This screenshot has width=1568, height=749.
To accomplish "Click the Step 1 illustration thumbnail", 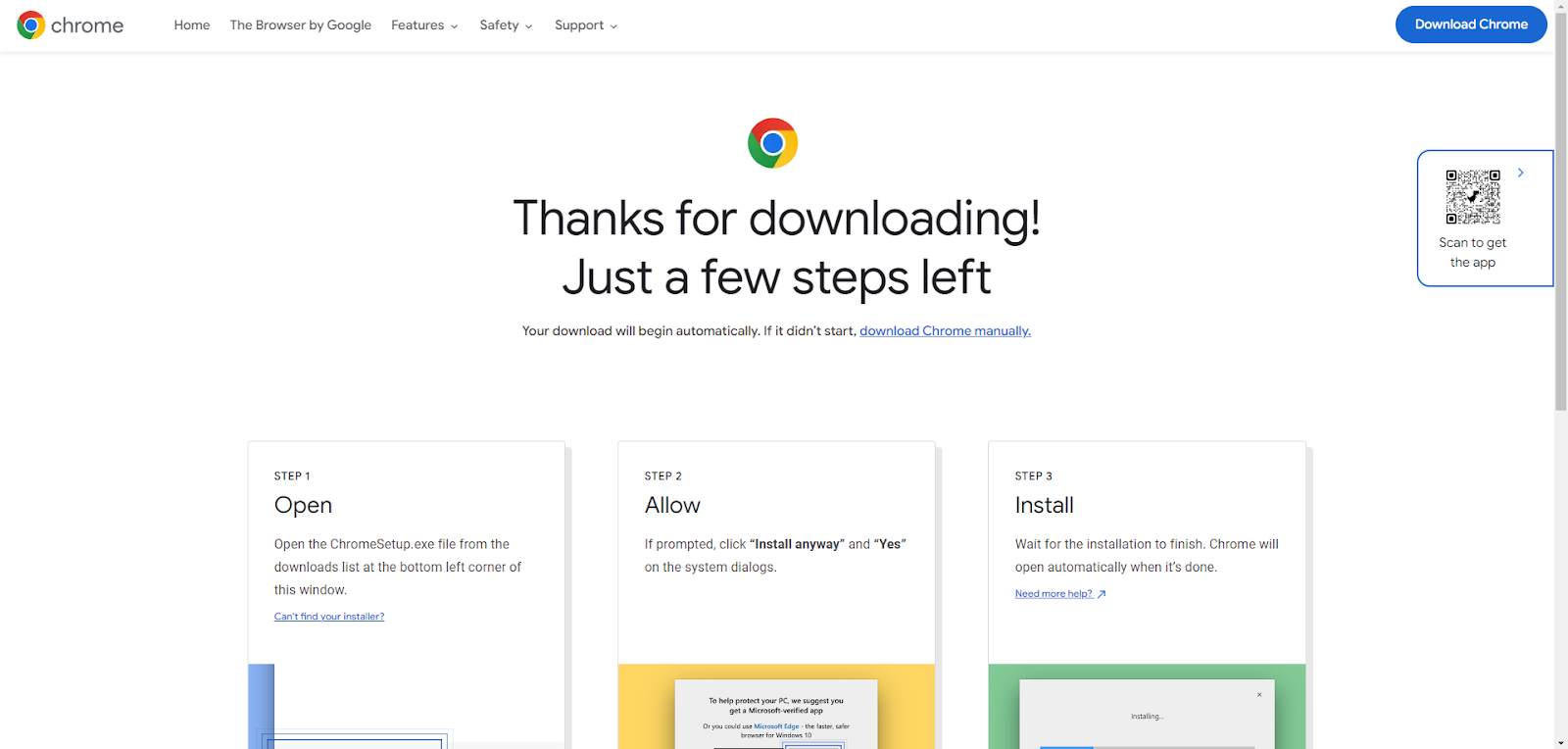I will point(406,707).
